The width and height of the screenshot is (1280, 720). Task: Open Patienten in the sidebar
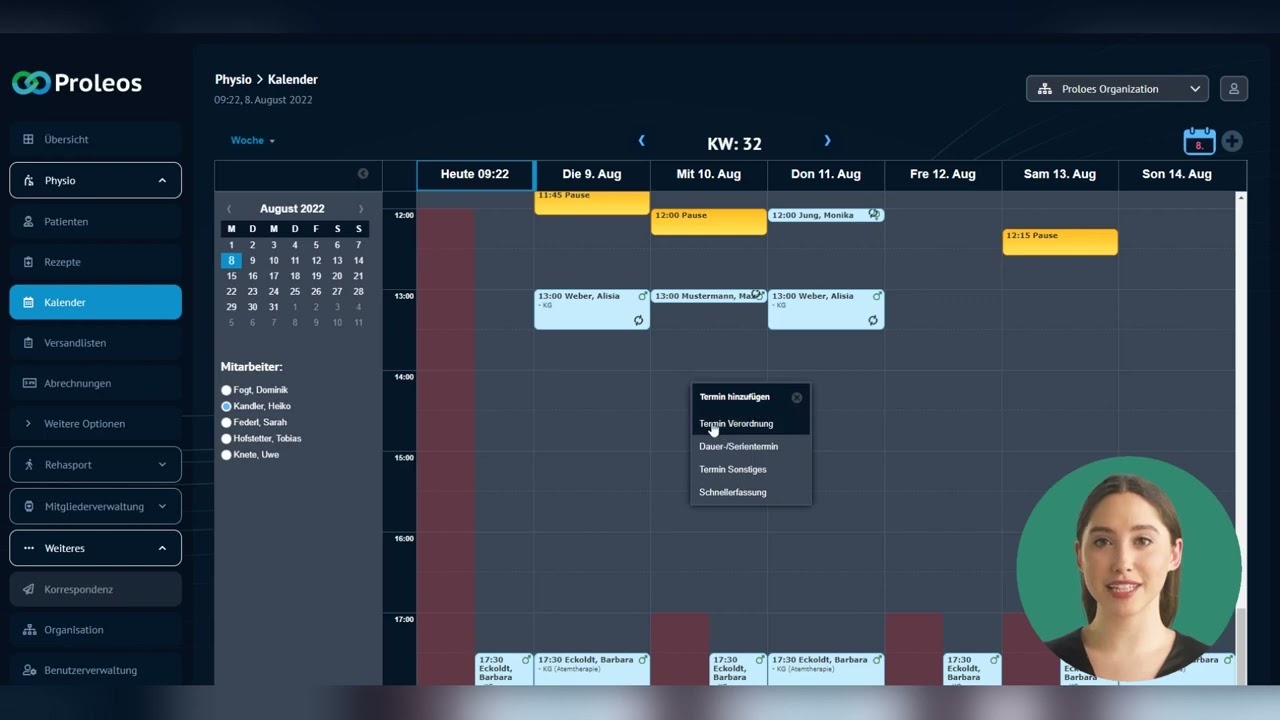96,222
